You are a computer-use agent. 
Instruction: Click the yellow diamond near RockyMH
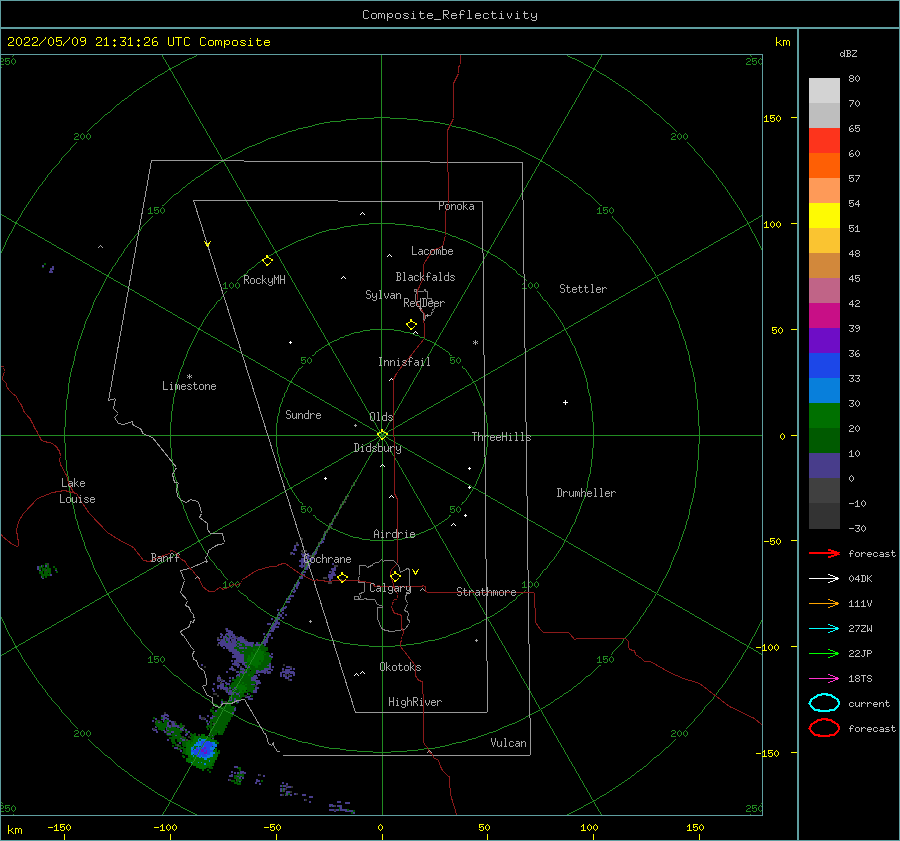[x=267, y=261]
